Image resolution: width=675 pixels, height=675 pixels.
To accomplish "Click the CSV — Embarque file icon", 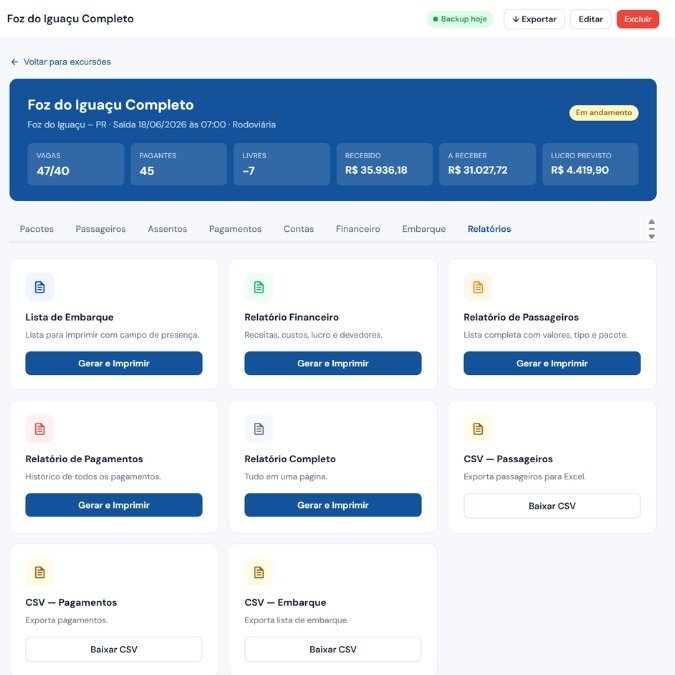I will click(x=259, y=572).
